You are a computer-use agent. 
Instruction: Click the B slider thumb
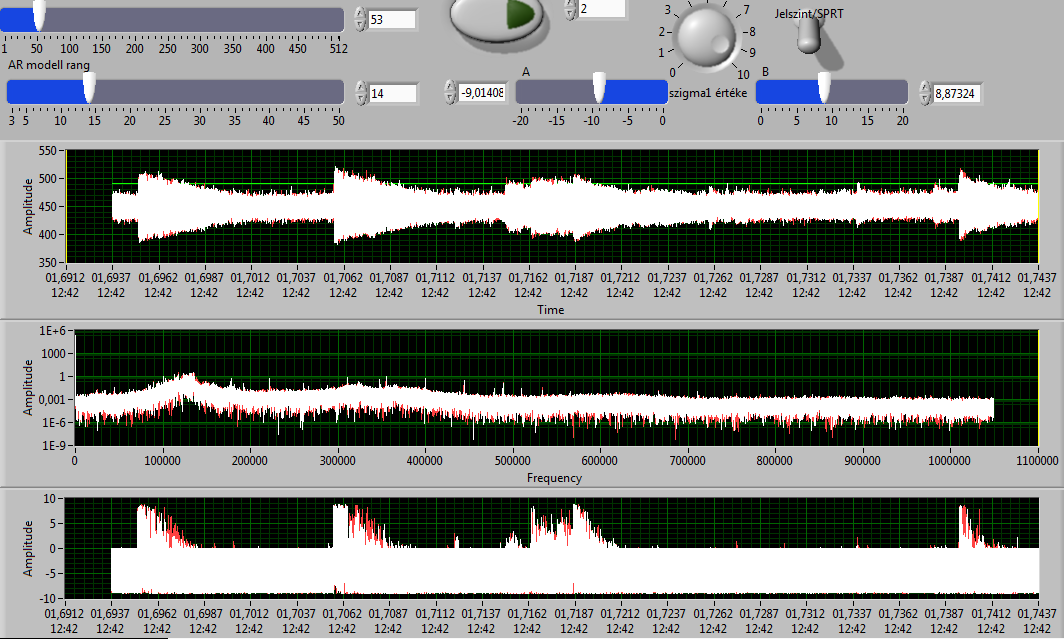(x=824, y=88)
